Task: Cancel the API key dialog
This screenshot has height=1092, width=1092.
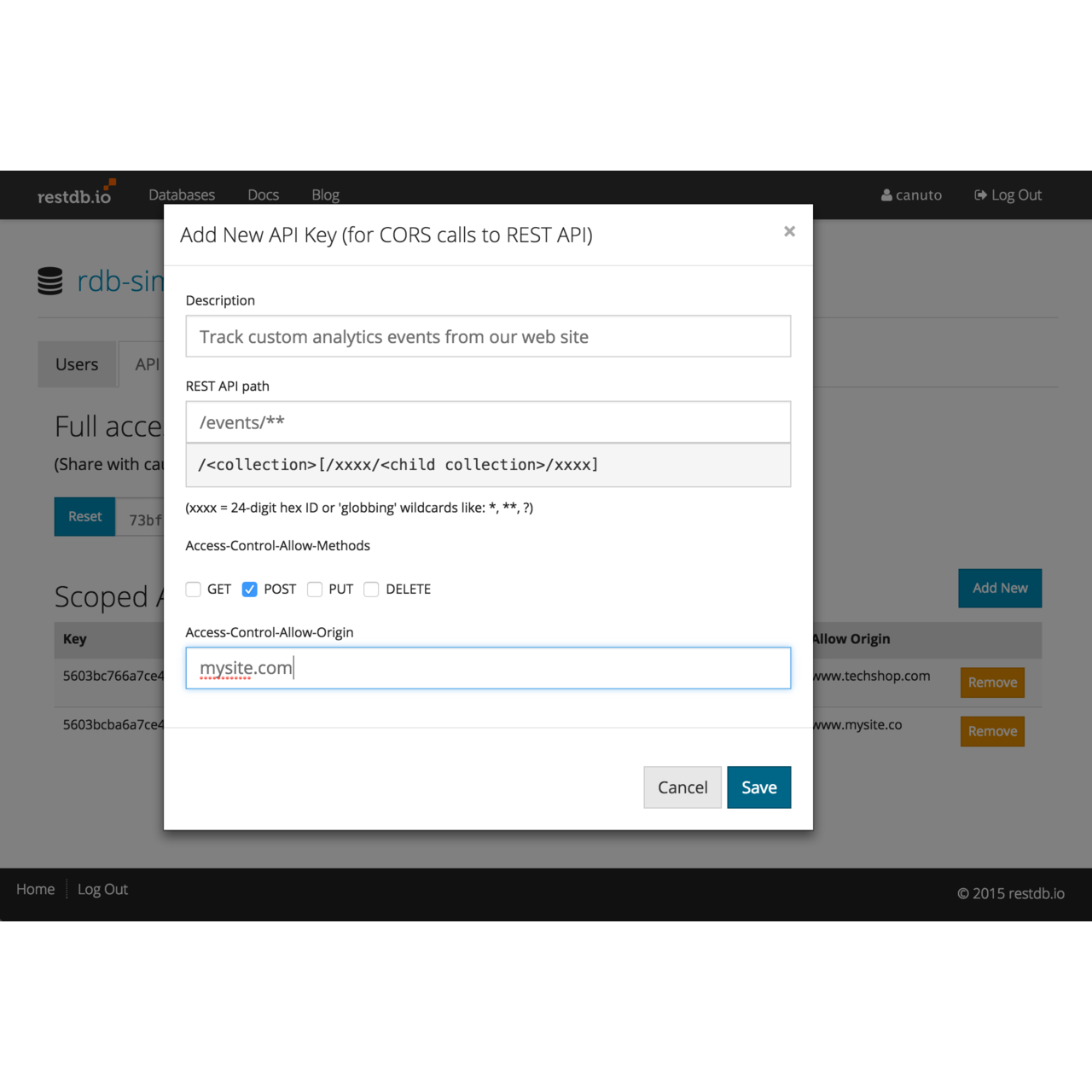Action: coord(682,787)
